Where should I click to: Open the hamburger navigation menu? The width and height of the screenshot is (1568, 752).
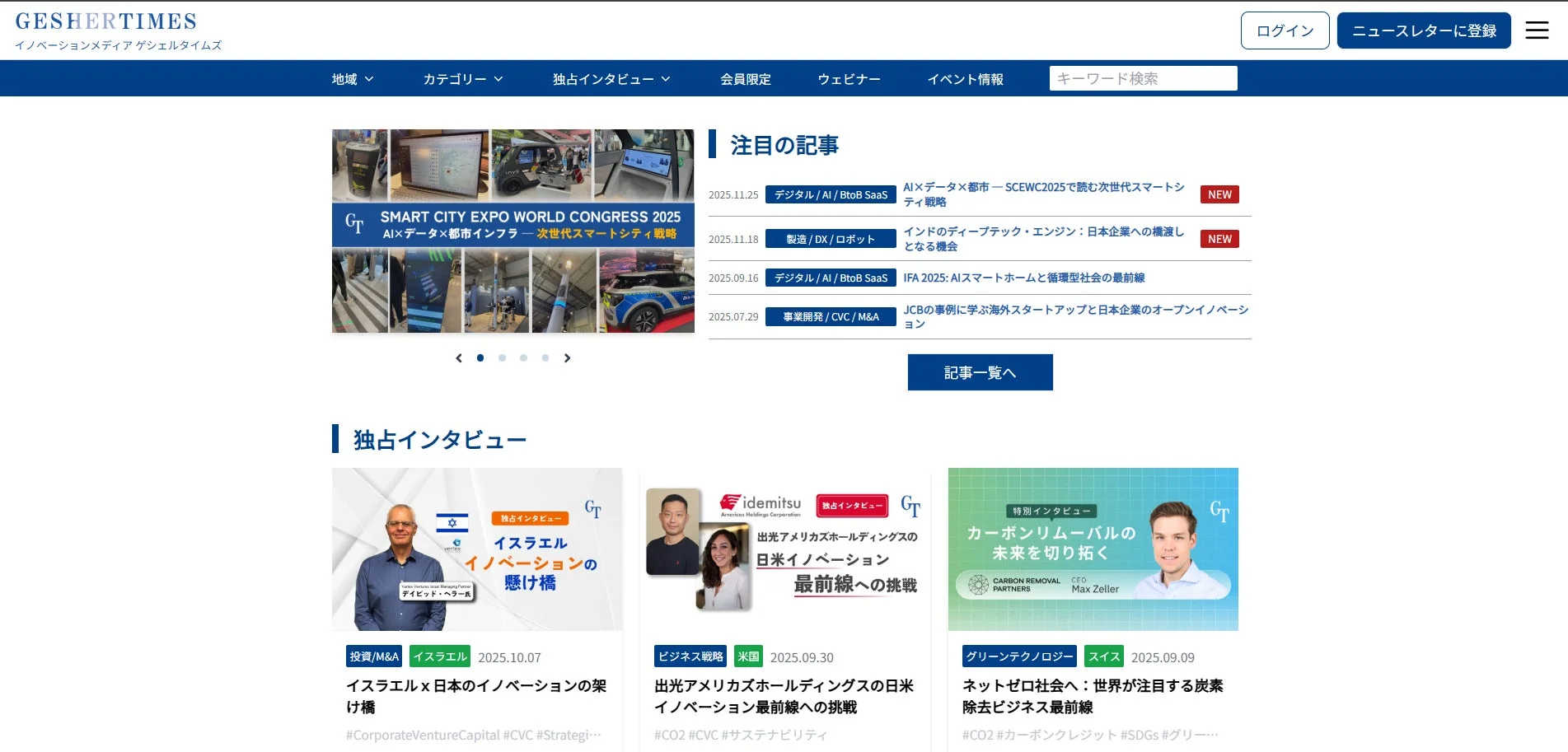pyautogui.click(x=1536, y=29)
